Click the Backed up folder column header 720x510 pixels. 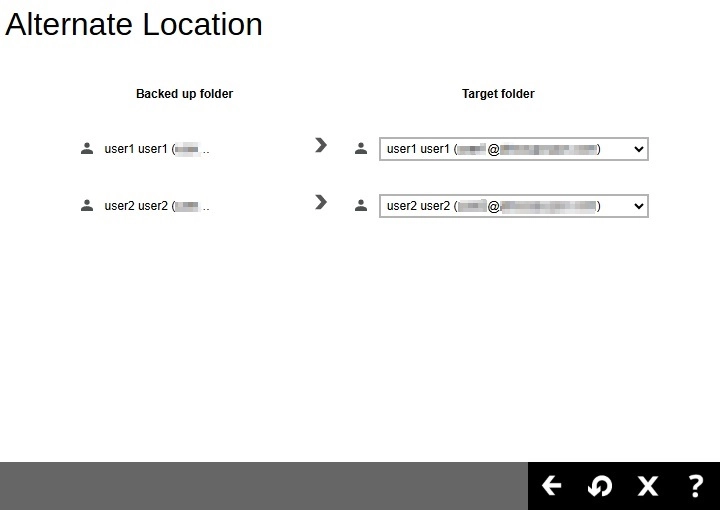tap(184, 94)
